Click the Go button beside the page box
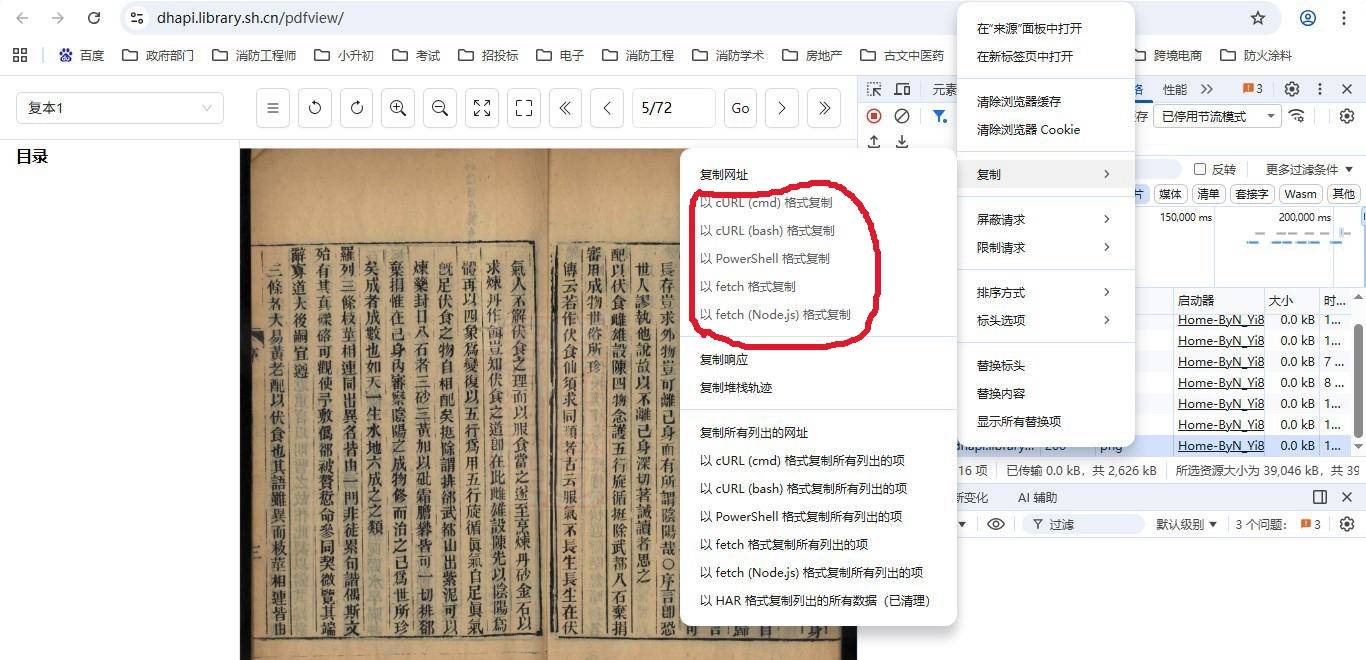 pos(740,108)
